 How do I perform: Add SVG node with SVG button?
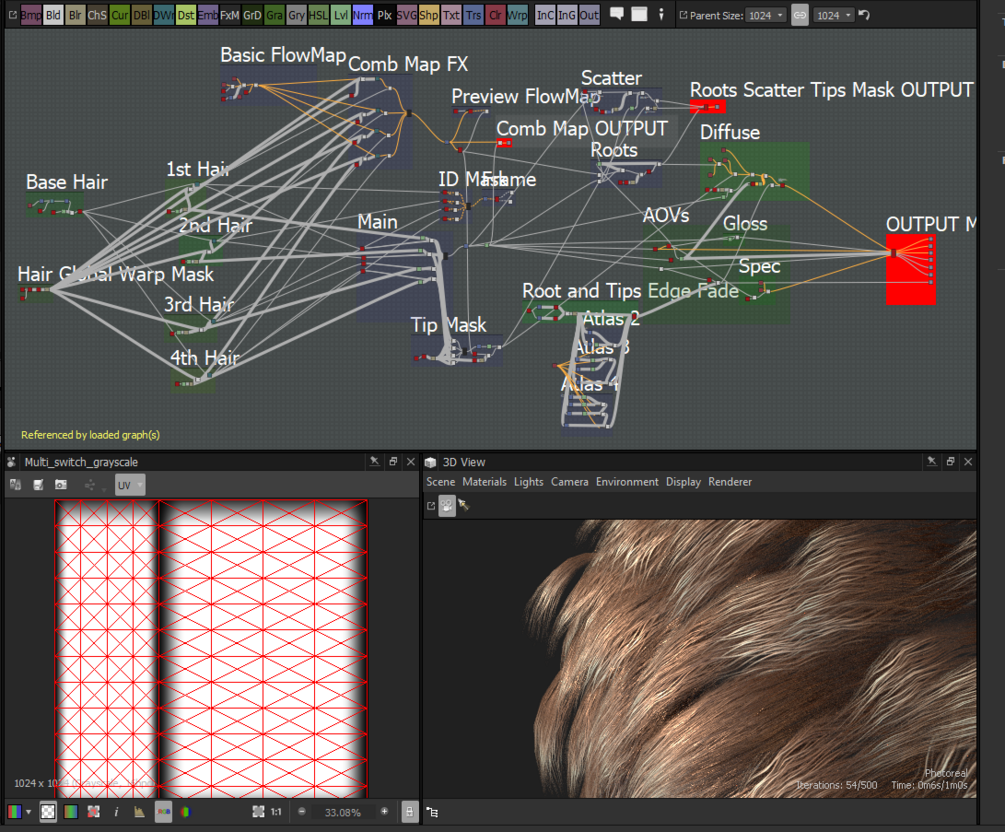tap(406, 15)
